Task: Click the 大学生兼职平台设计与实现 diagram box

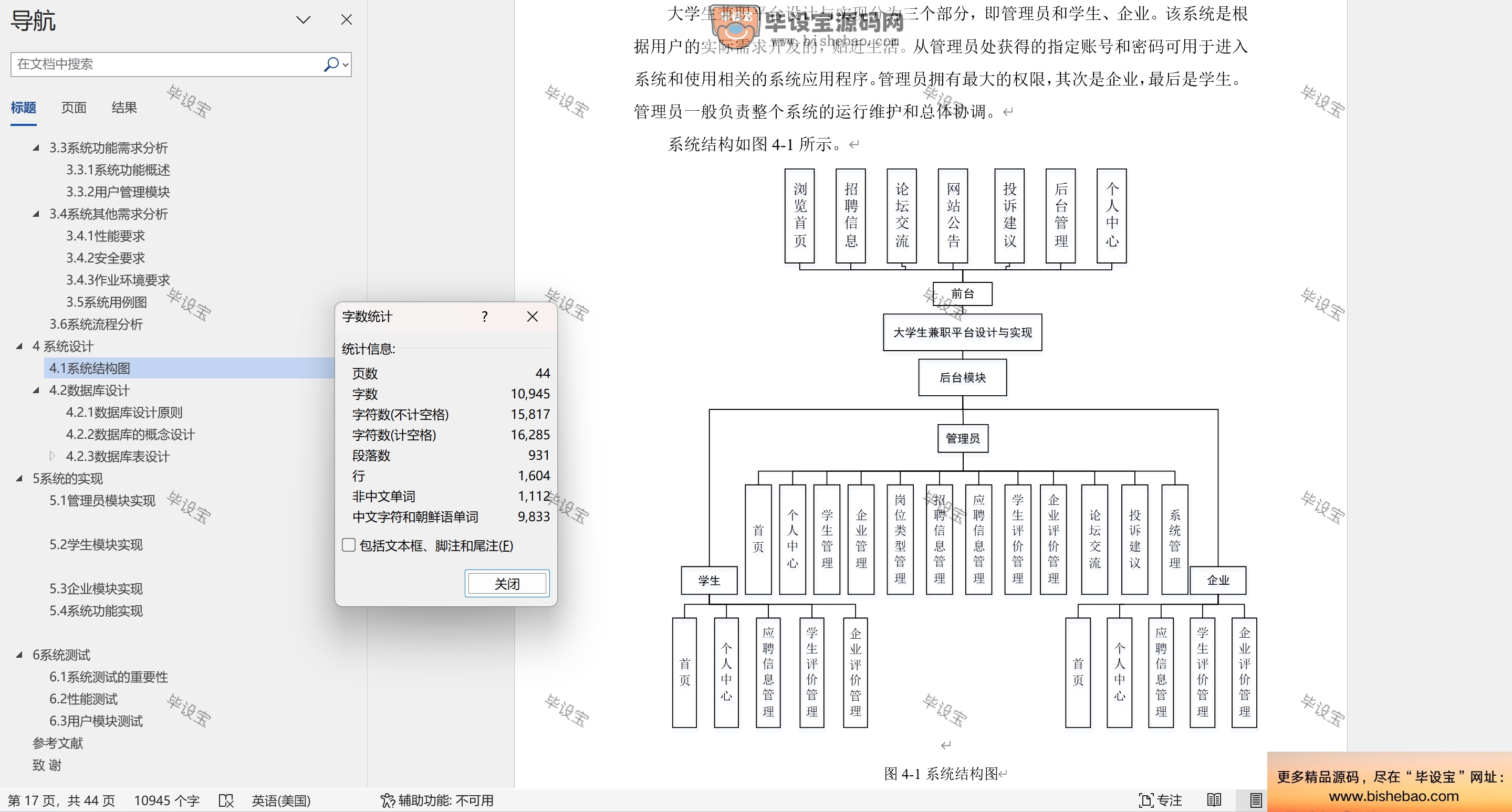Action: coord(963,333)
